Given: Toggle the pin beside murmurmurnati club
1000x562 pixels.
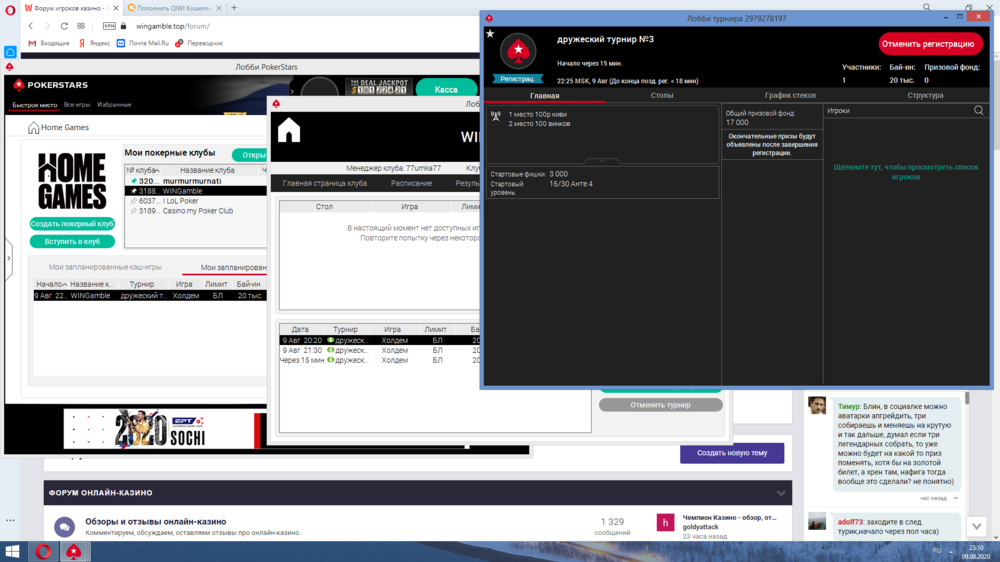Looking at the screenshot, I should tap(133, 181).
